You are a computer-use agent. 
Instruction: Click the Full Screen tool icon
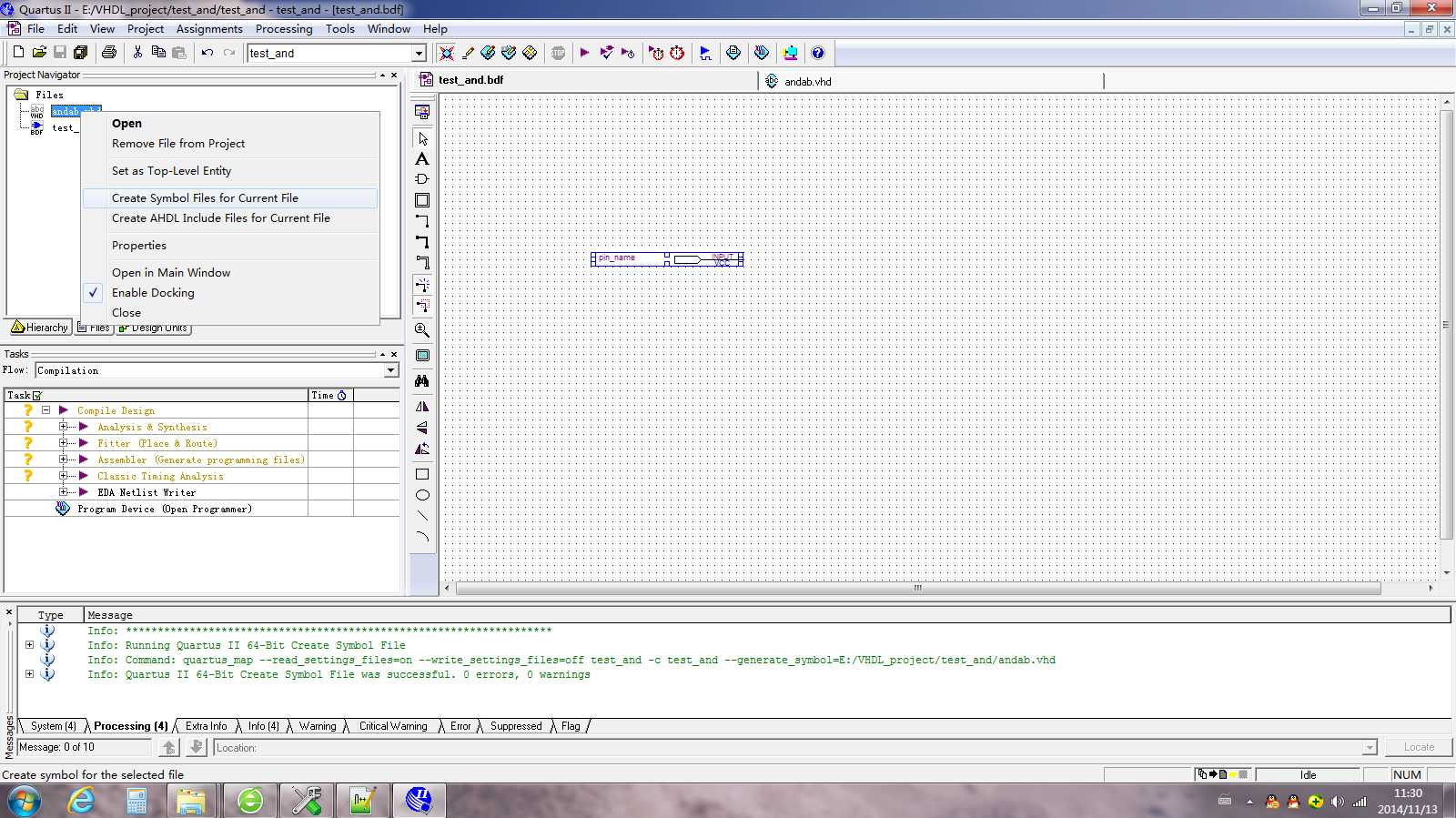422,356
